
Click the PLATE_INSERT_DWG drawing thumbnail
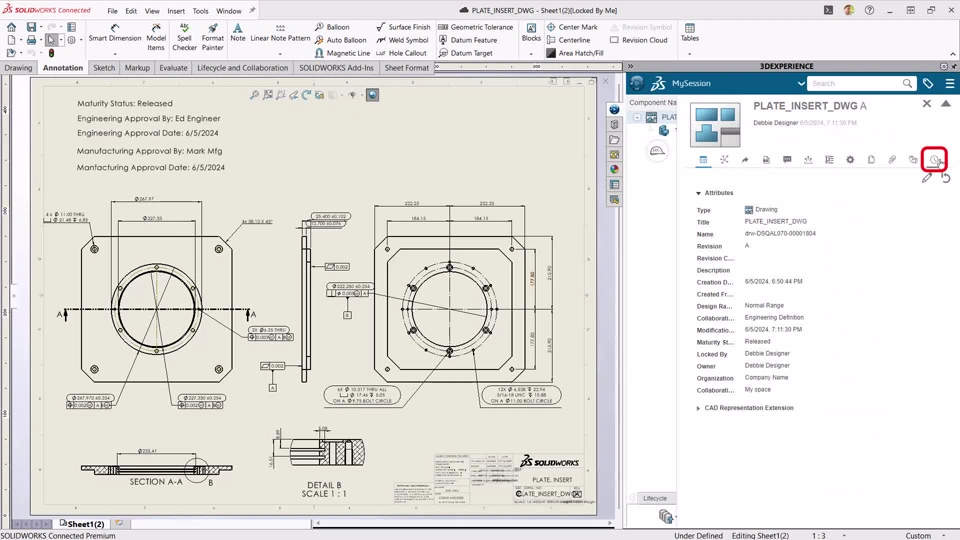click(x=715, y=125)
